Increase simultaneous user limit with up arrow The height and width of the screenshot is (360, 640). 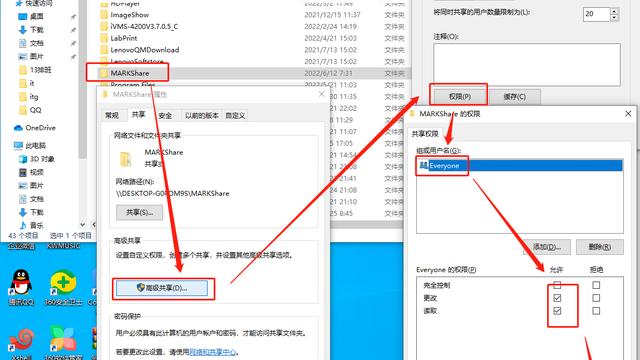[x=614, y=11]
